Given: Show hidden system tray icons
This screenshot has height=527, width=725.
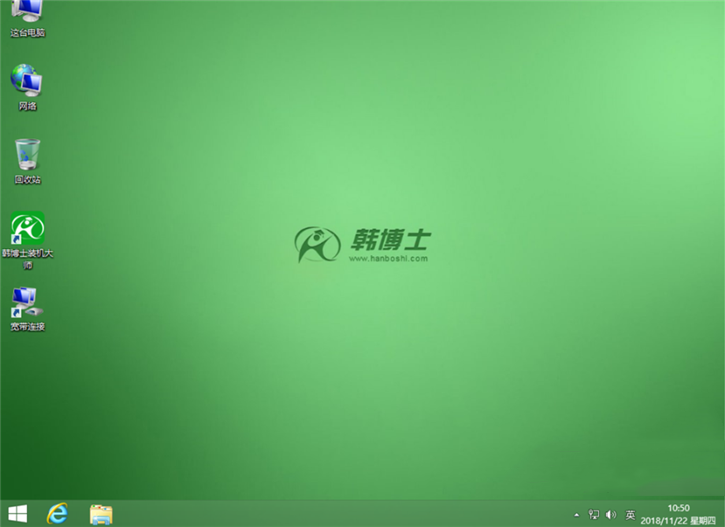Looking at the screenshot, I should (x=577, y=515).
